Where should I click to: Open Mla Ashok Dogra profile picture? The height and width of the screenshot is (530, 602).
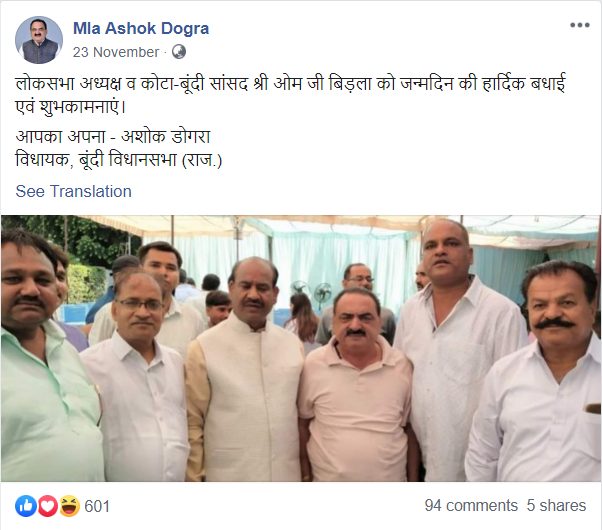coord(39,40)
